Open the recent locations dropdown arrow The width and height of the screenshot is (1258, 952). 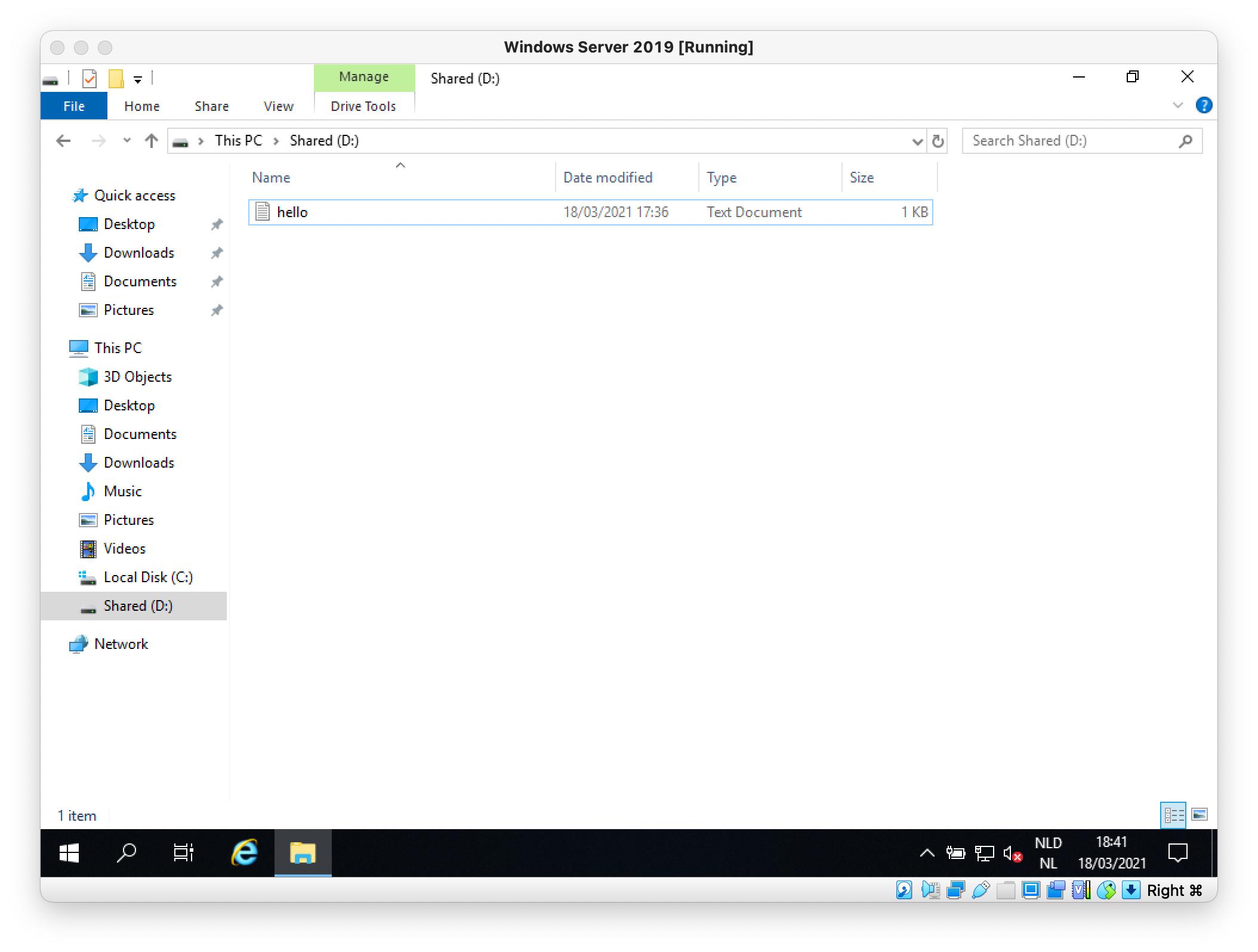(127, 141)
